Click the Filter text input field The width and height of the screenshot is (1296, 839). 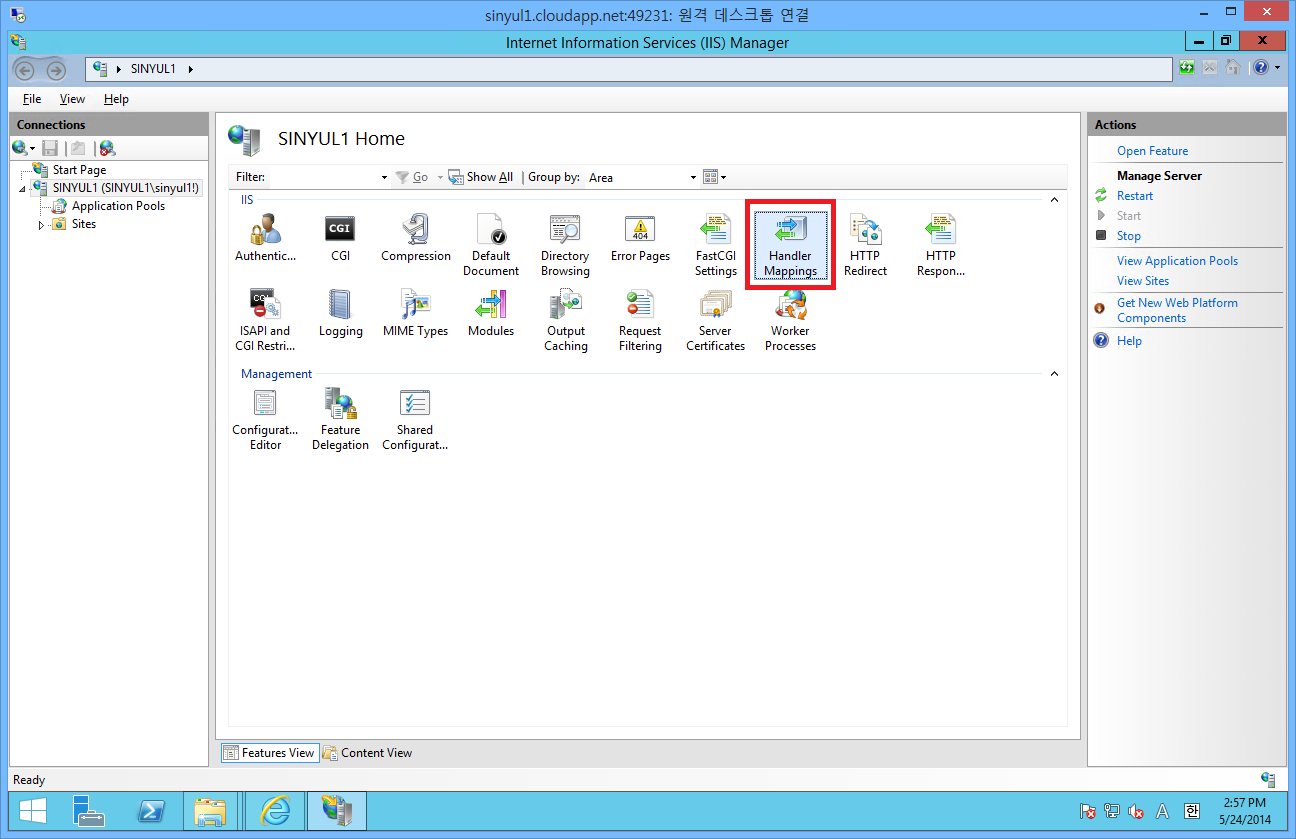coord(323,178)
